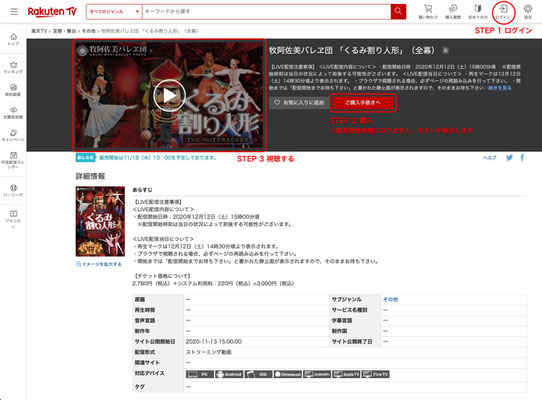Click the red search magnifier button
The width and height of the screenshot is (542, 400).
pyautogui.click(x=398, y=12)
